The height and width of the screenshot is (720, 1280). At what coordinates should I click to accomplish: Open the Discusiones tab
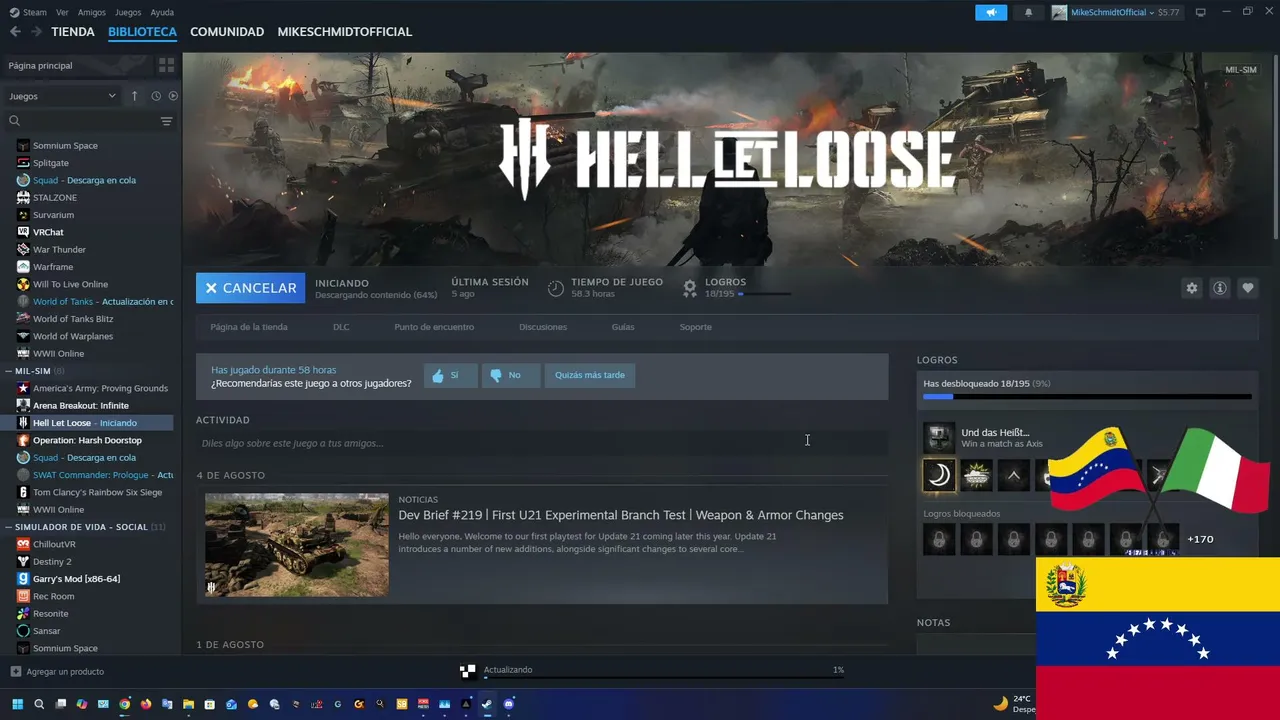click(543, 327)
